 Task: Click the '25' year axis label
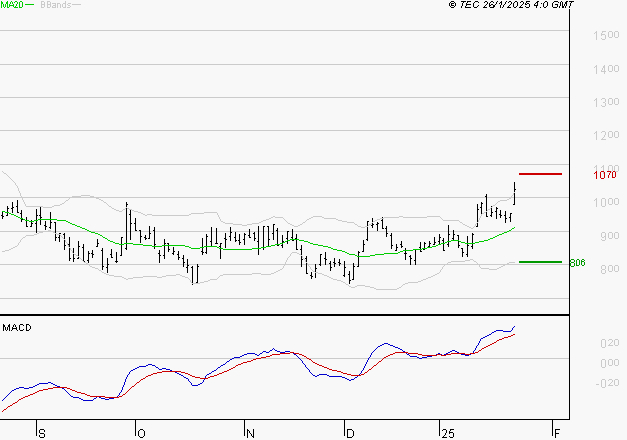[x=447, y=433]
